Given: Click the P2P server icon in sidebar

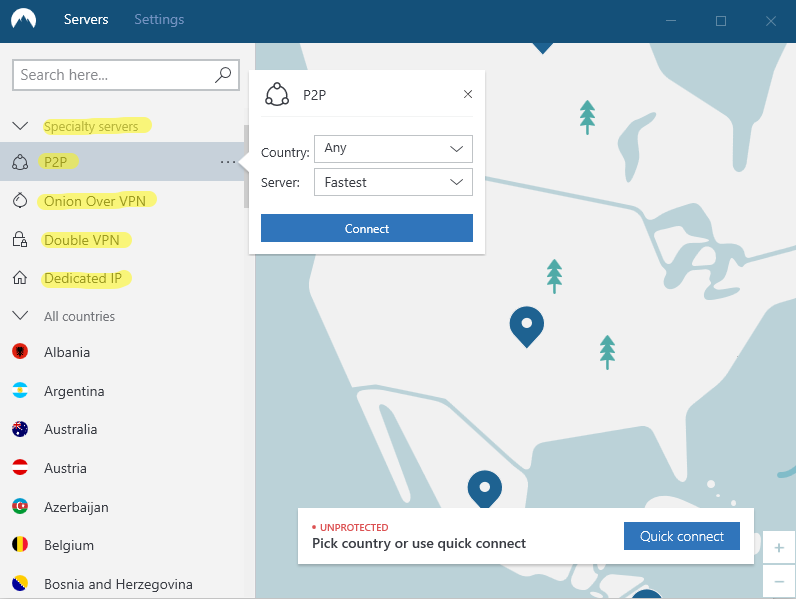Looking at the screenshot, I should (20, 162).
